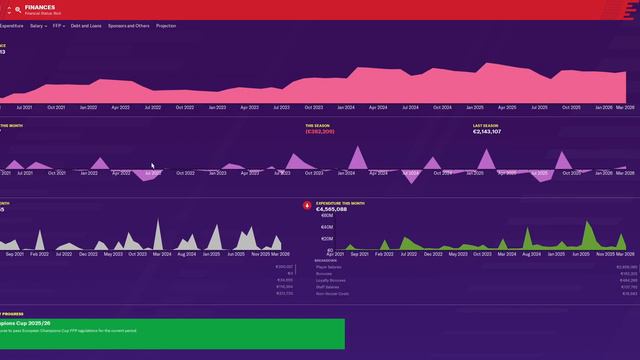Click the Jul 2024 label on balance chart
The width and height of the screenshot is (640, 360).
coord(410,108)
